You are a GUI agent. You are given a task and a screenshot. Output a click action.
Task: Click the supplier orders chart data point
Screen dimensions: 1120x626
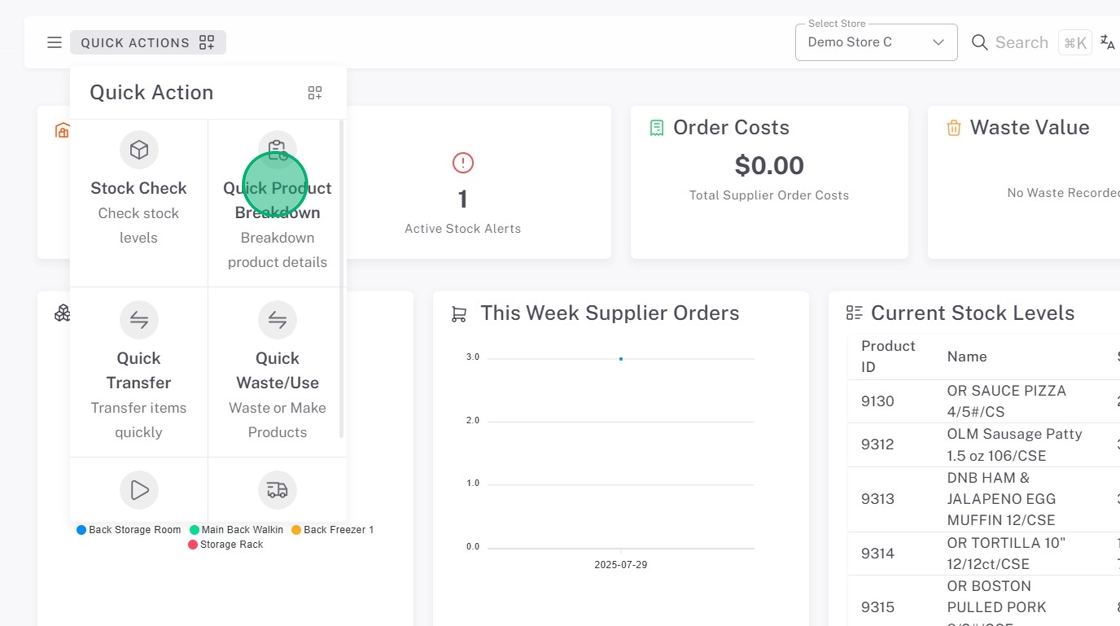pos(621,359)
